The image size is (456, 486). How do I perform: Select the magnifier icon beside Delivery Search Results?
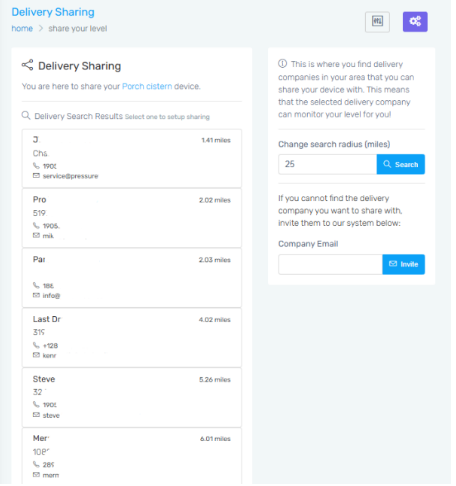(26, 115)
